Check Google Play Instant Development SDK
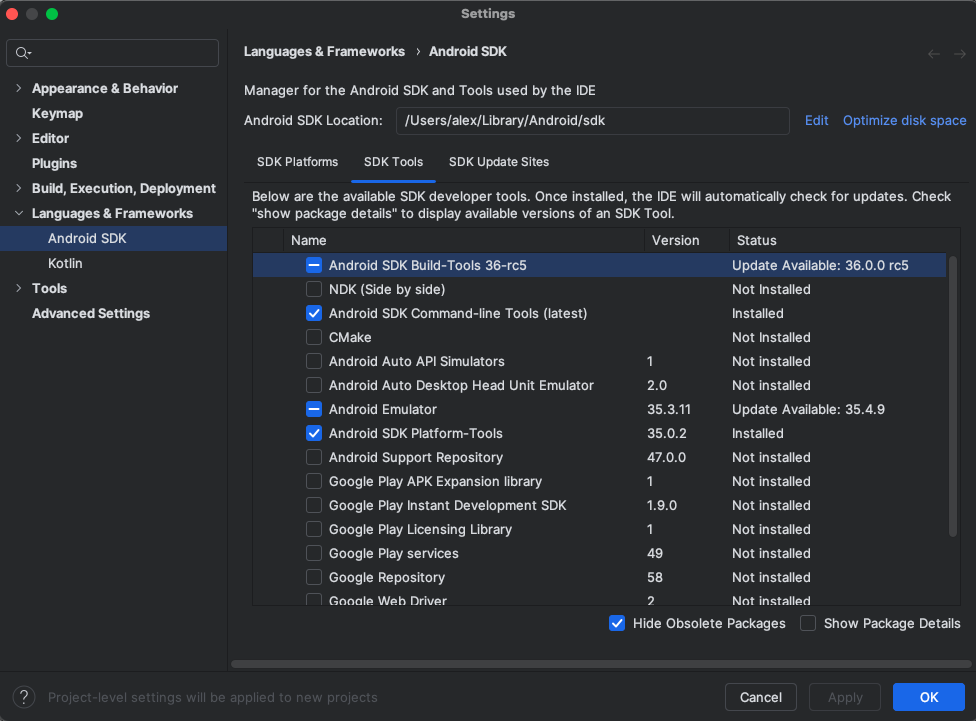Viewport: 976px width, 721px height. [x=314, y=505]
